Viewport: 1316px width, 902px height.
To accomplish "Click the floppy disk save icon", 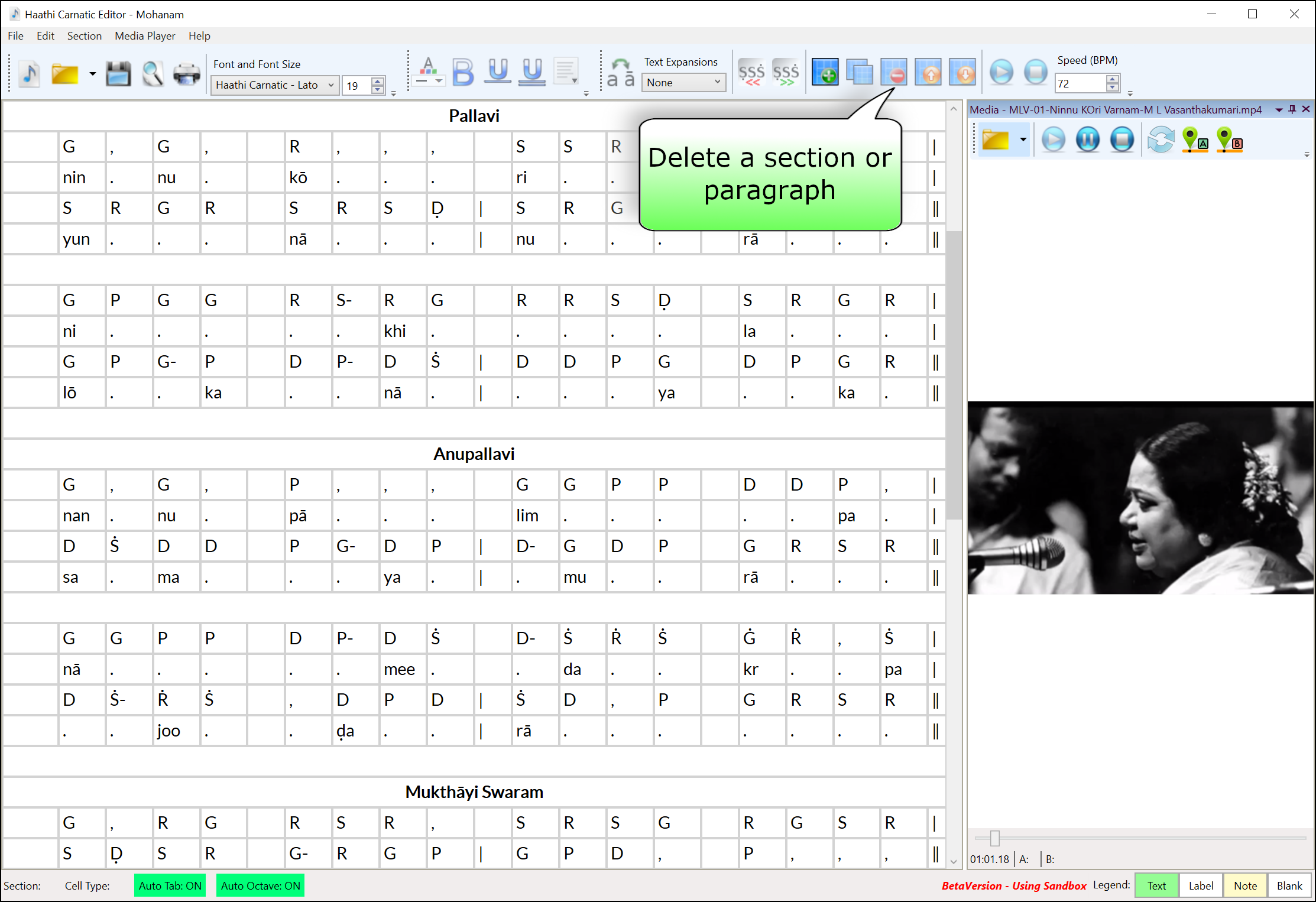I will coord(118,74).
